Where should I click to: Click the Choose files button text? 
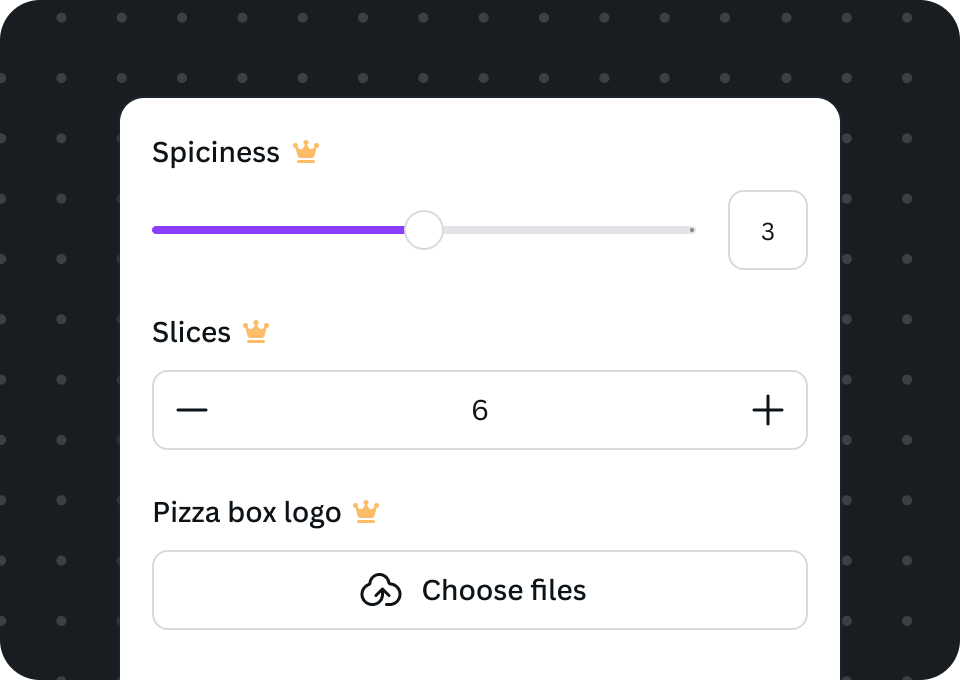coord(504,590)
